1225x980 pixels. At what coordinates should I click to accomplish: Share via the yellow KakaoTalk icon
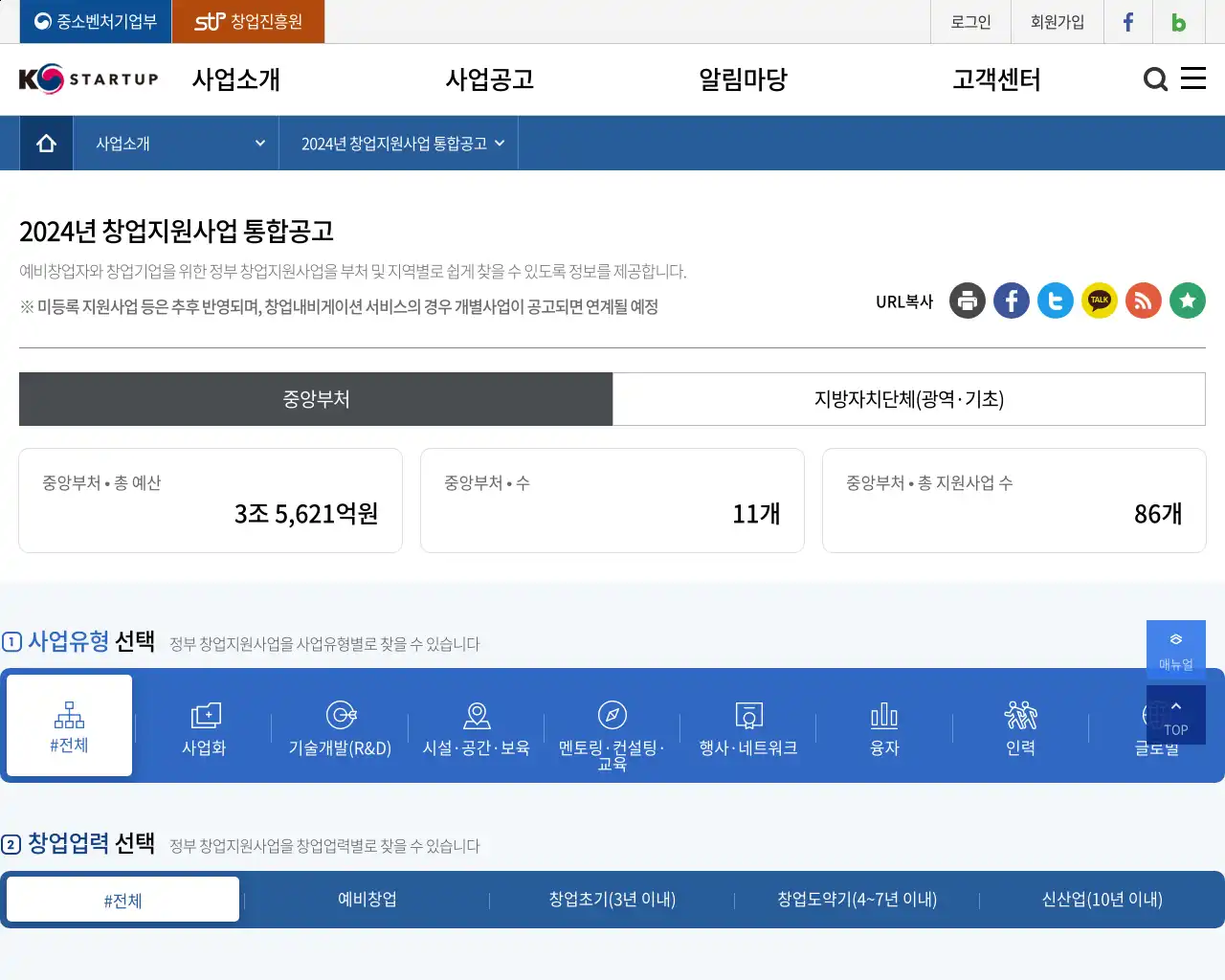pos(1099,301)
